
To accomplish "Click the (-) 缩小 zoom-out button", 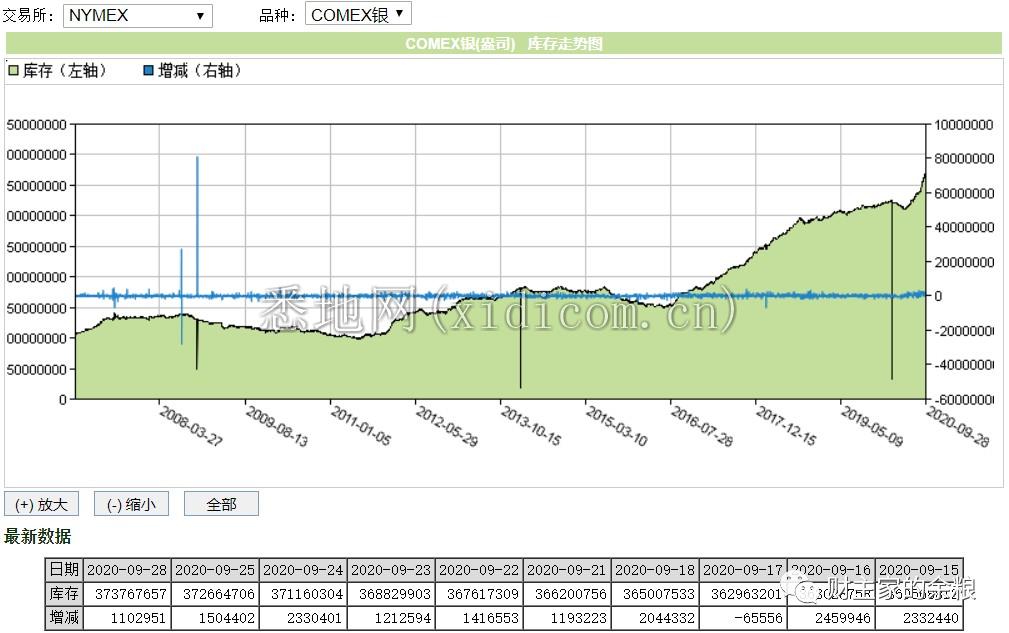I will point(131,504).
